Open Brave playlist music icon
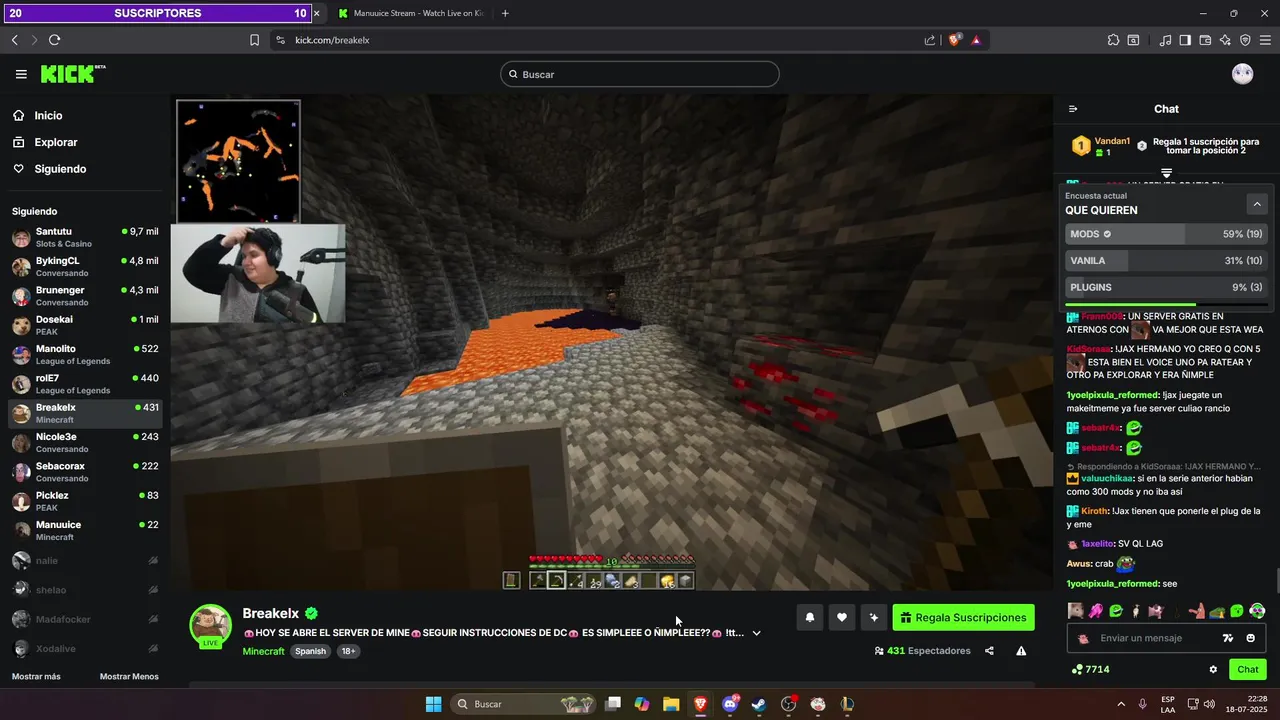This screenshot has height=720, width=1280. point(1165,40)
